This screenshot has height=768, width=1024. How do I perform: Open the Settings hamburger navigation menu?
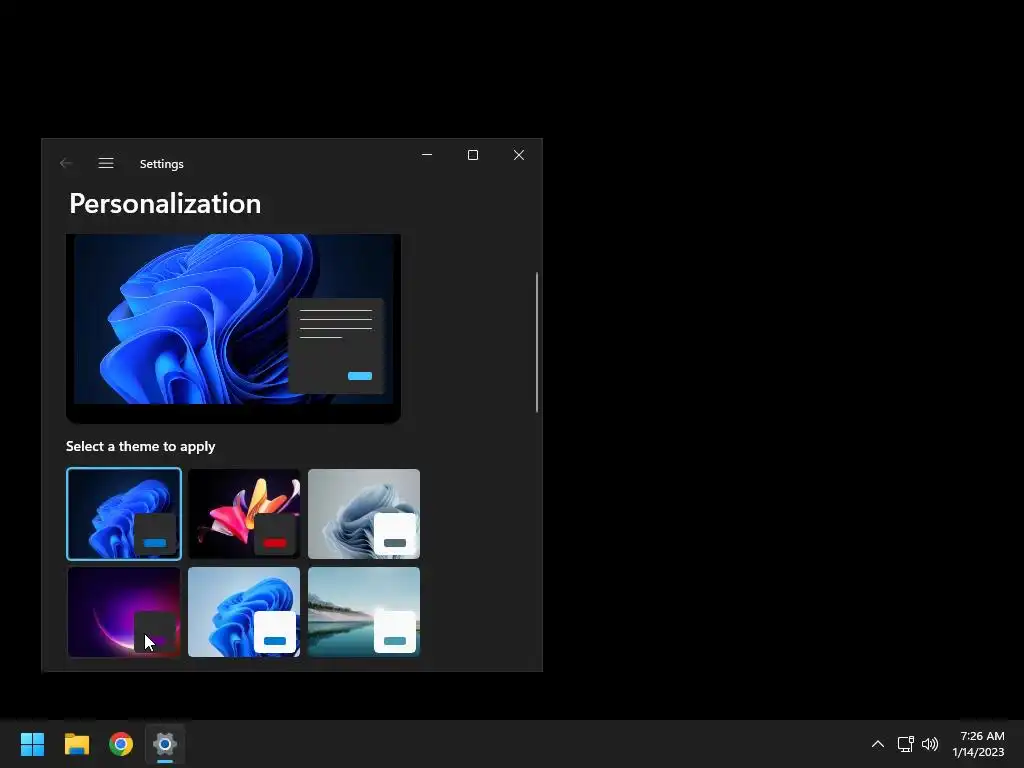[106, 163]
